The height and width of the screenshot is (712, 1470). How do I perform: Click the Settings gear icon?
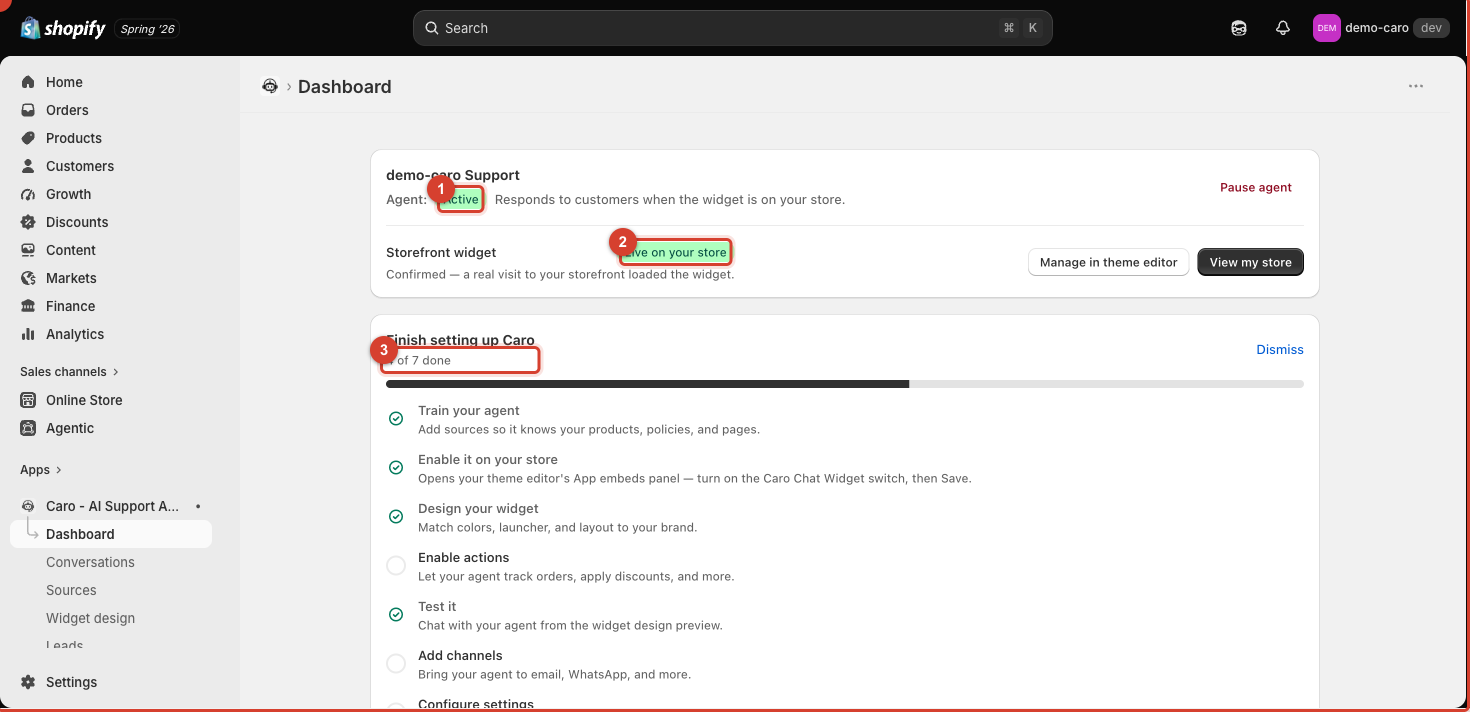click(28, 682)
